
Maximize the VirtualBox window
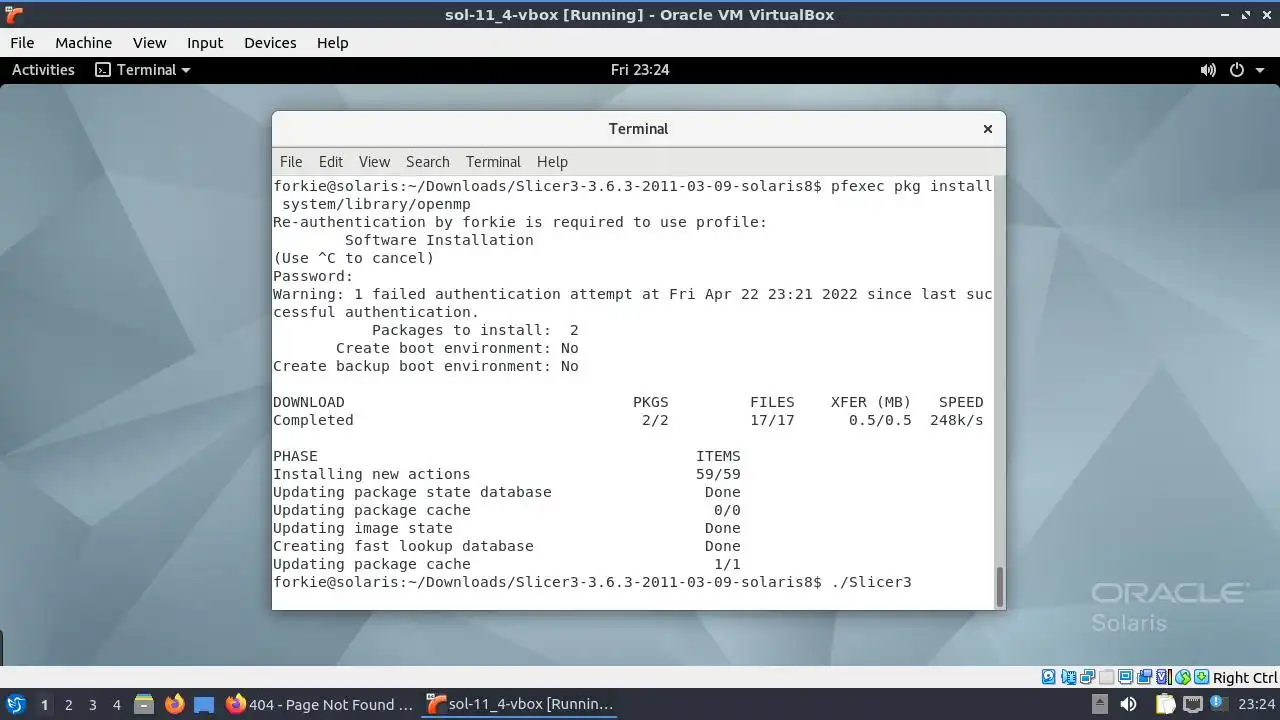[x=1246, y=15]
